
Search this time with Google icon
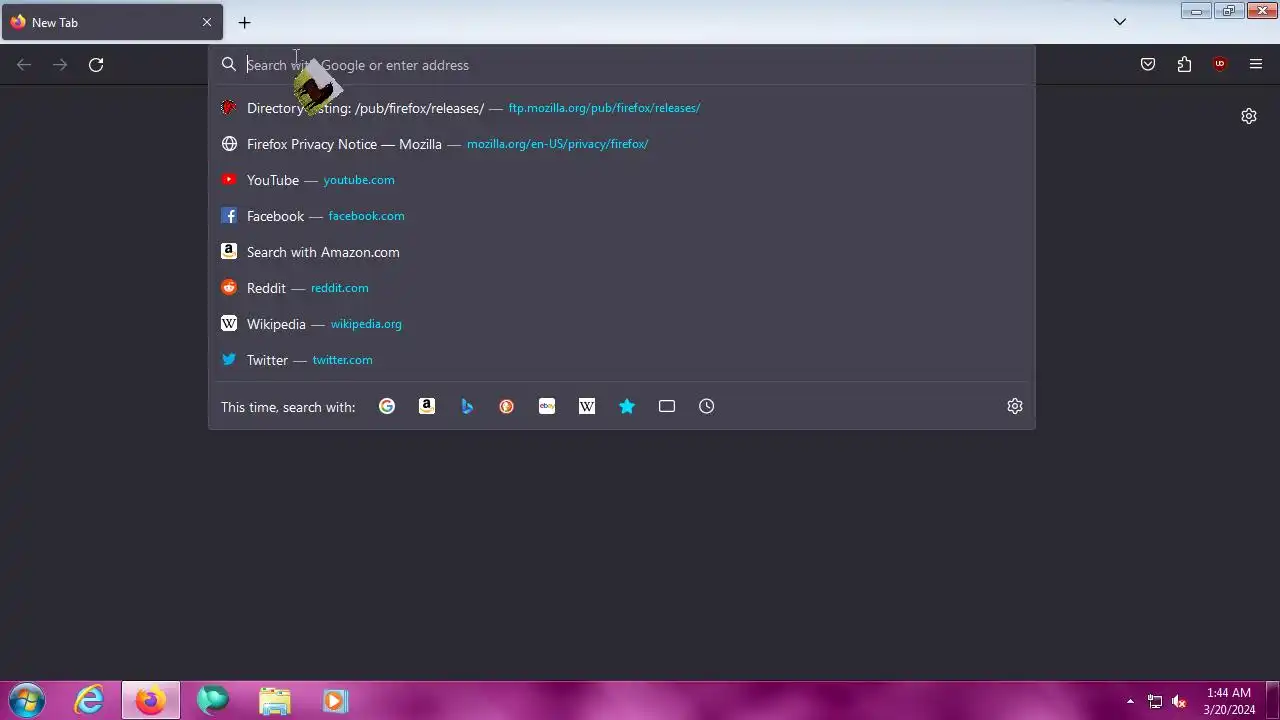tap(387, 406)
